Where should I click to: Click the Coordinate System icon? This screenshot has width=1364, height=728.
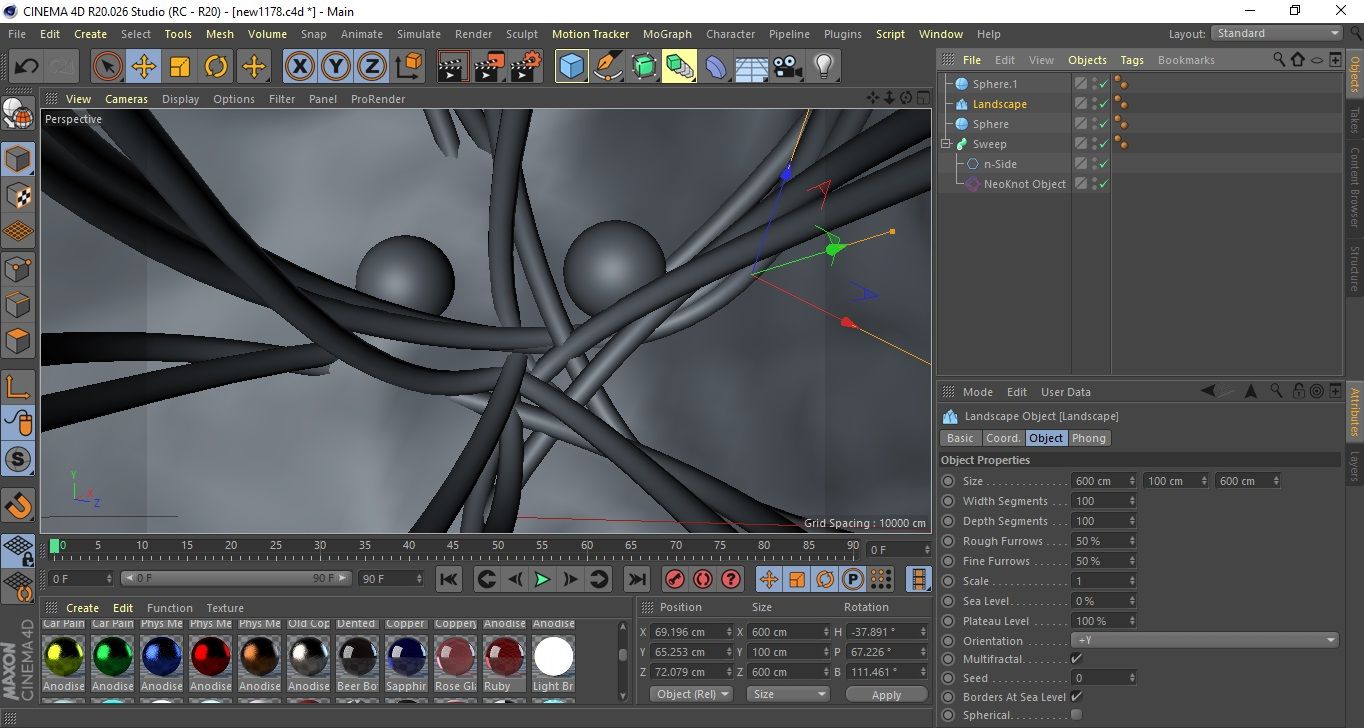(x=408, y=67)
